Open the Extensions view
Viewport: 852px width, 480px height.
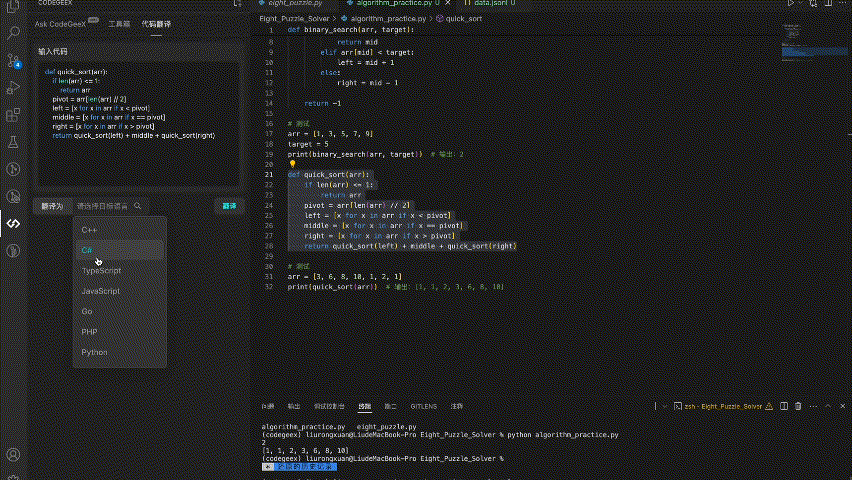[x=14, y=116]
